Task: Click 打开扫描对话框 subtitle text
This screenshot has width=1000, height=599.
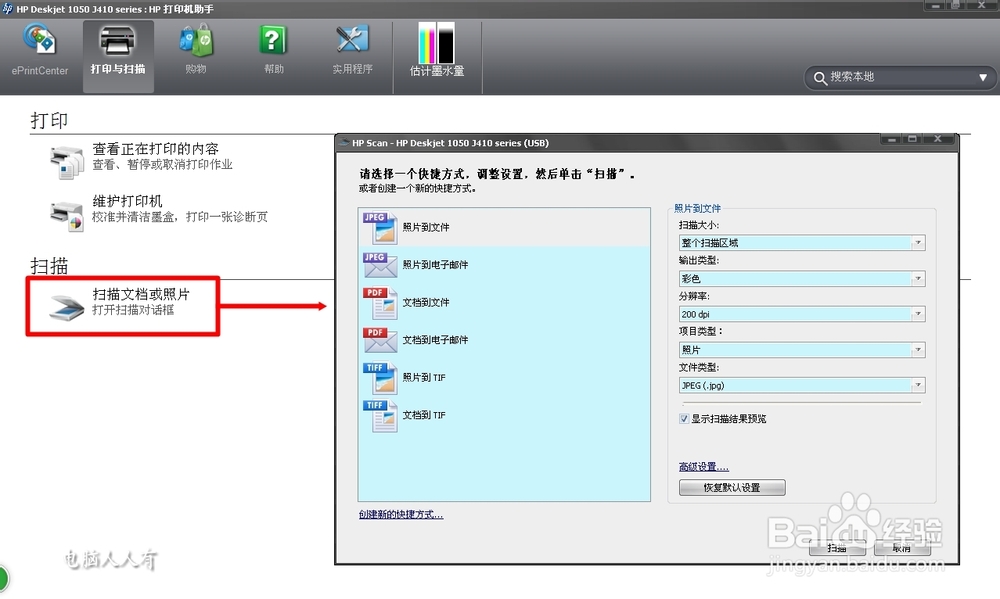Action: [133, 310]
